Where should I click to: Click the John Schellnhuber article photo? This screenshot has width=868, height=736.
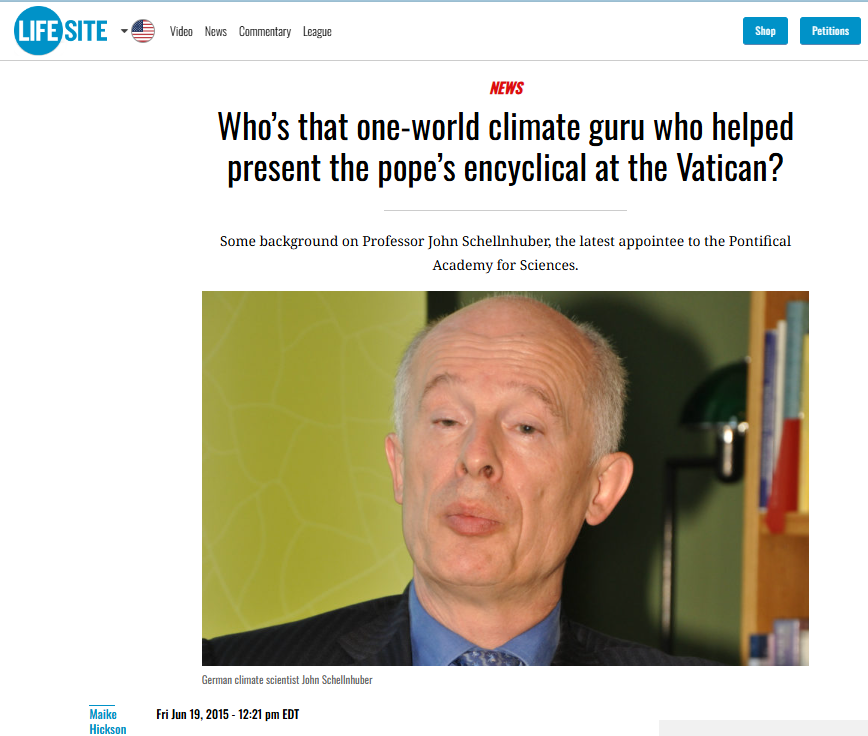(x=505, y=478)
